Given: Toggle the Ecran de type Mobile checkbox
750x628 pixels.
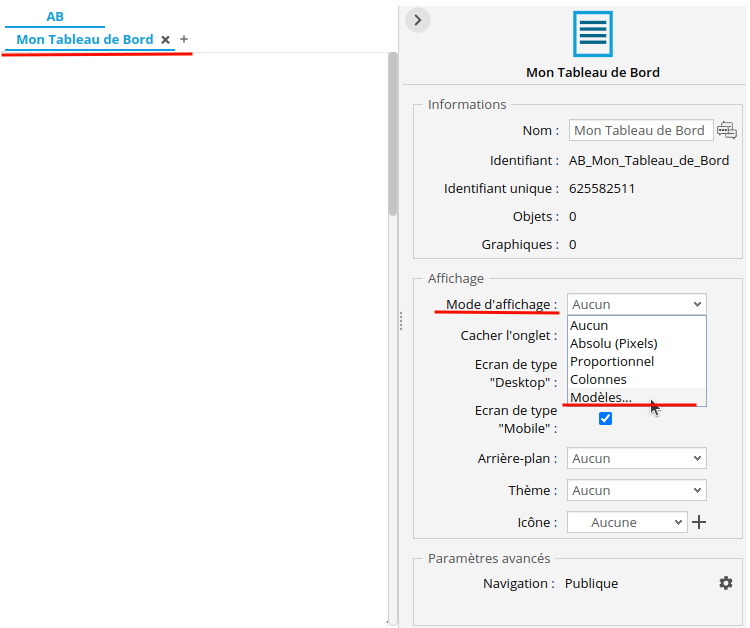Looking at the screenshot, I should pos(605,419).
